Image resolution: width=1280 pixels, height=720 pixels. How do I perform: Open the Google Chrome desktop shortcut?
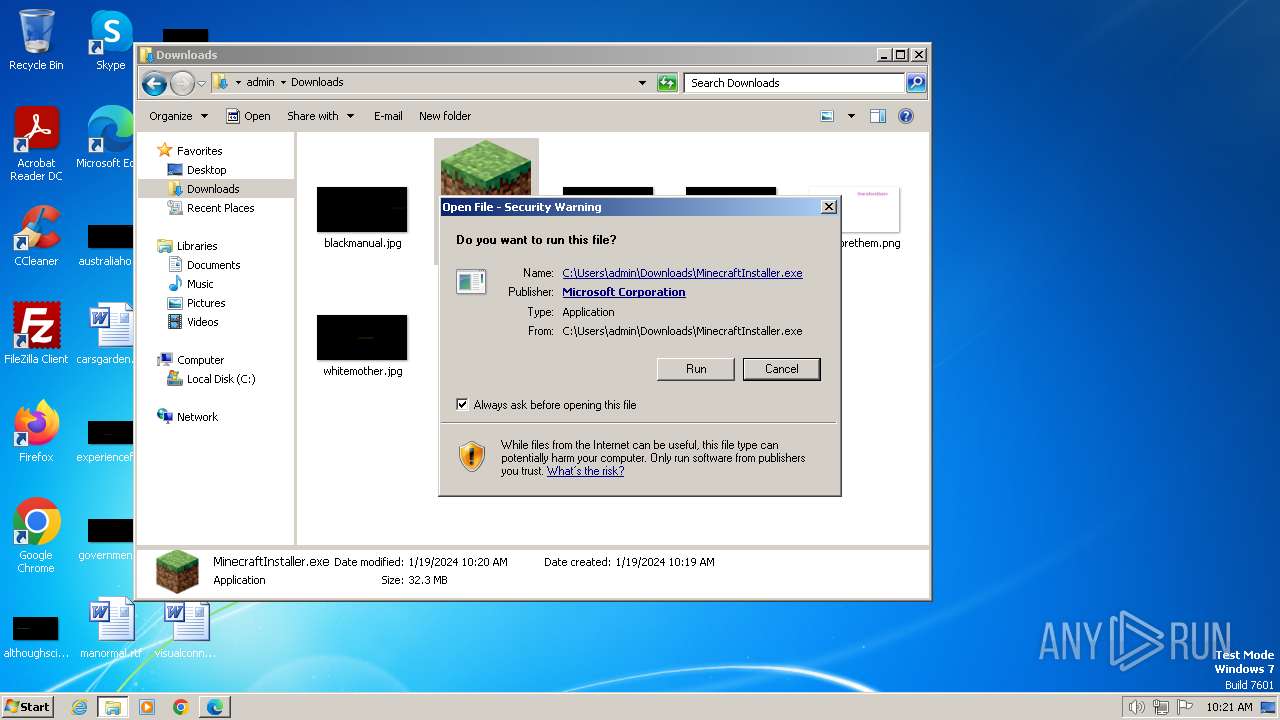[x=36, y=536]
